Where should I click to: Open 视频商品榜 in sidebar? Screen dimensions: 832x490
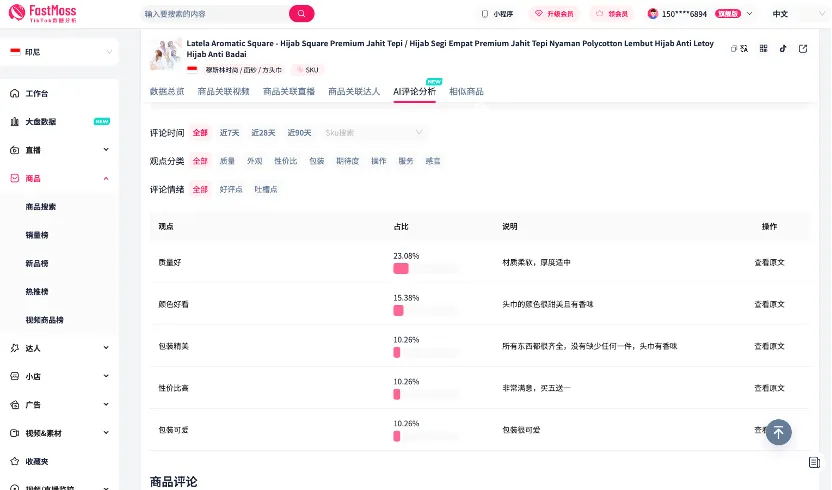(x=45, y=320)
